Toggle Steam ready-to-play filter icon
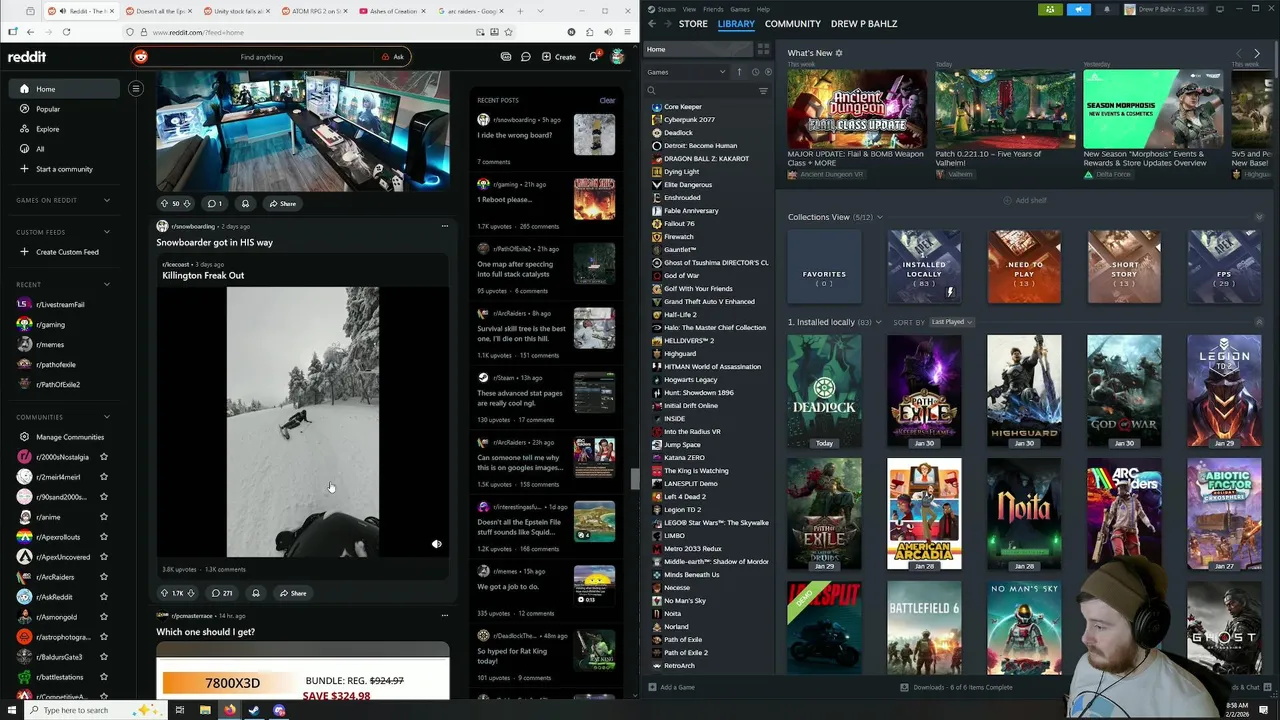The width and height of the screenshot is (1280, 720). (768, 72)
